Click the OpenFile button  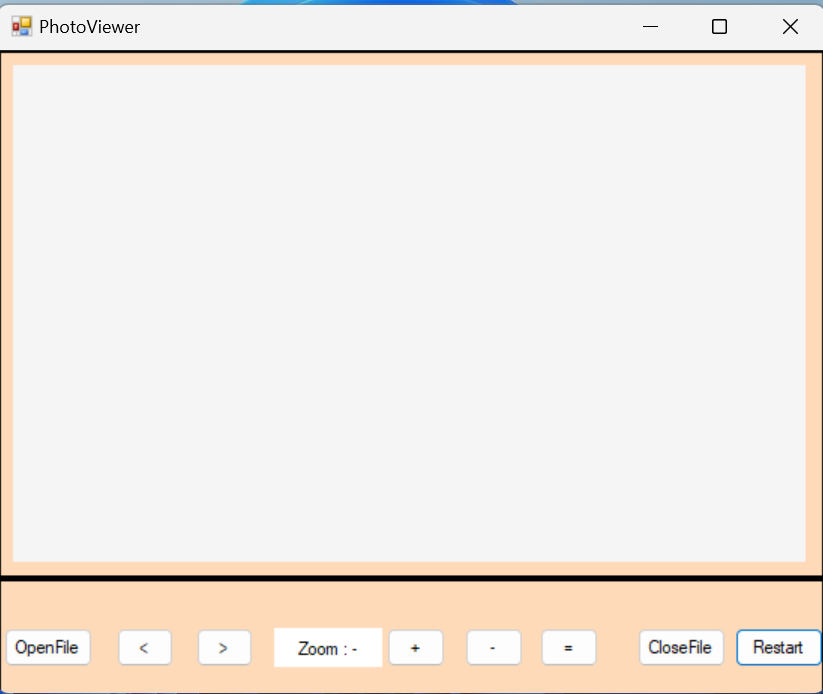(48, 648)
